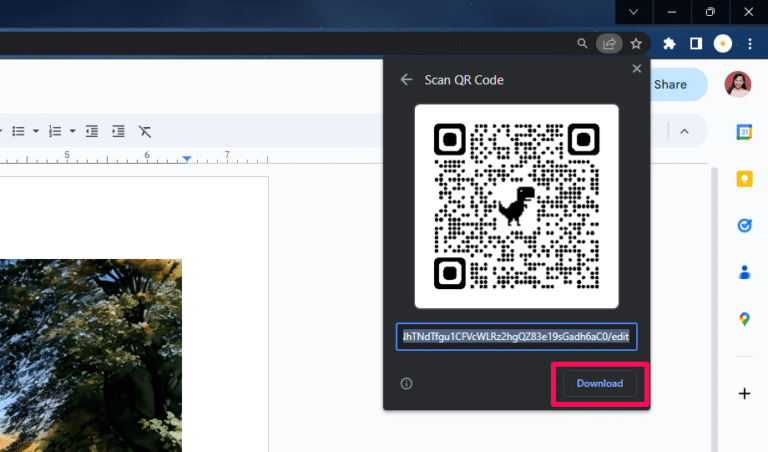Screen dimensions: 768x452
Task: Go back from Scan QR Code panel
Action: [x=406, y=80]
